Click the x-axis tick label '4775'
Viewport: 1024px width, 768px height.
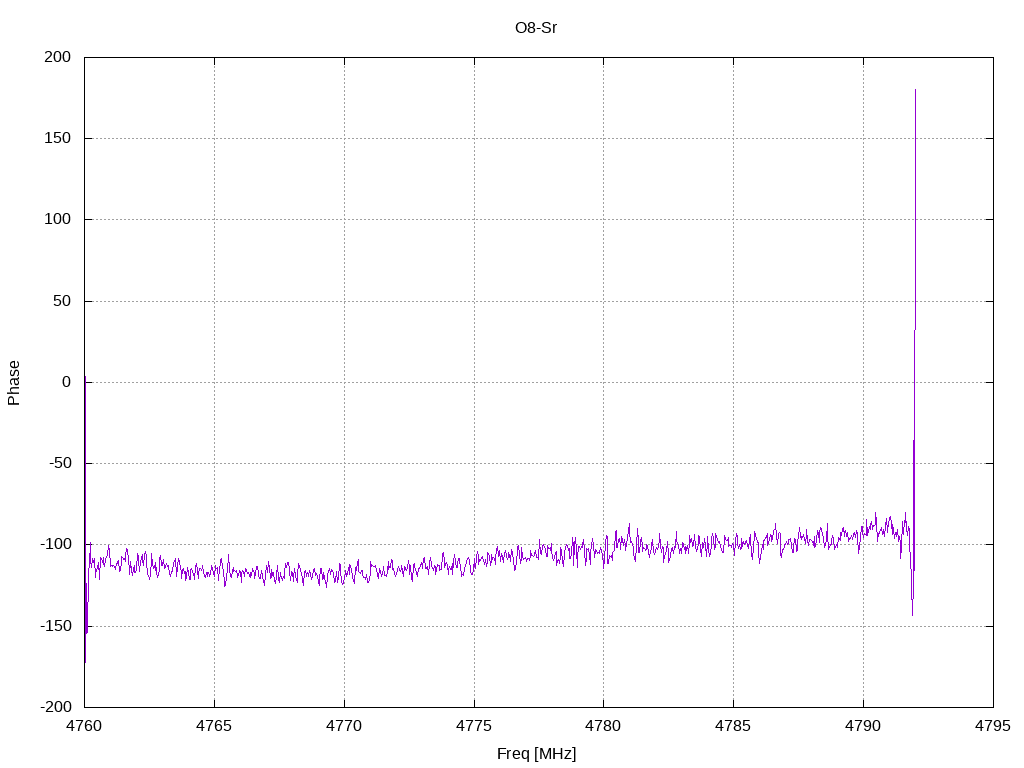pos(474,726)
